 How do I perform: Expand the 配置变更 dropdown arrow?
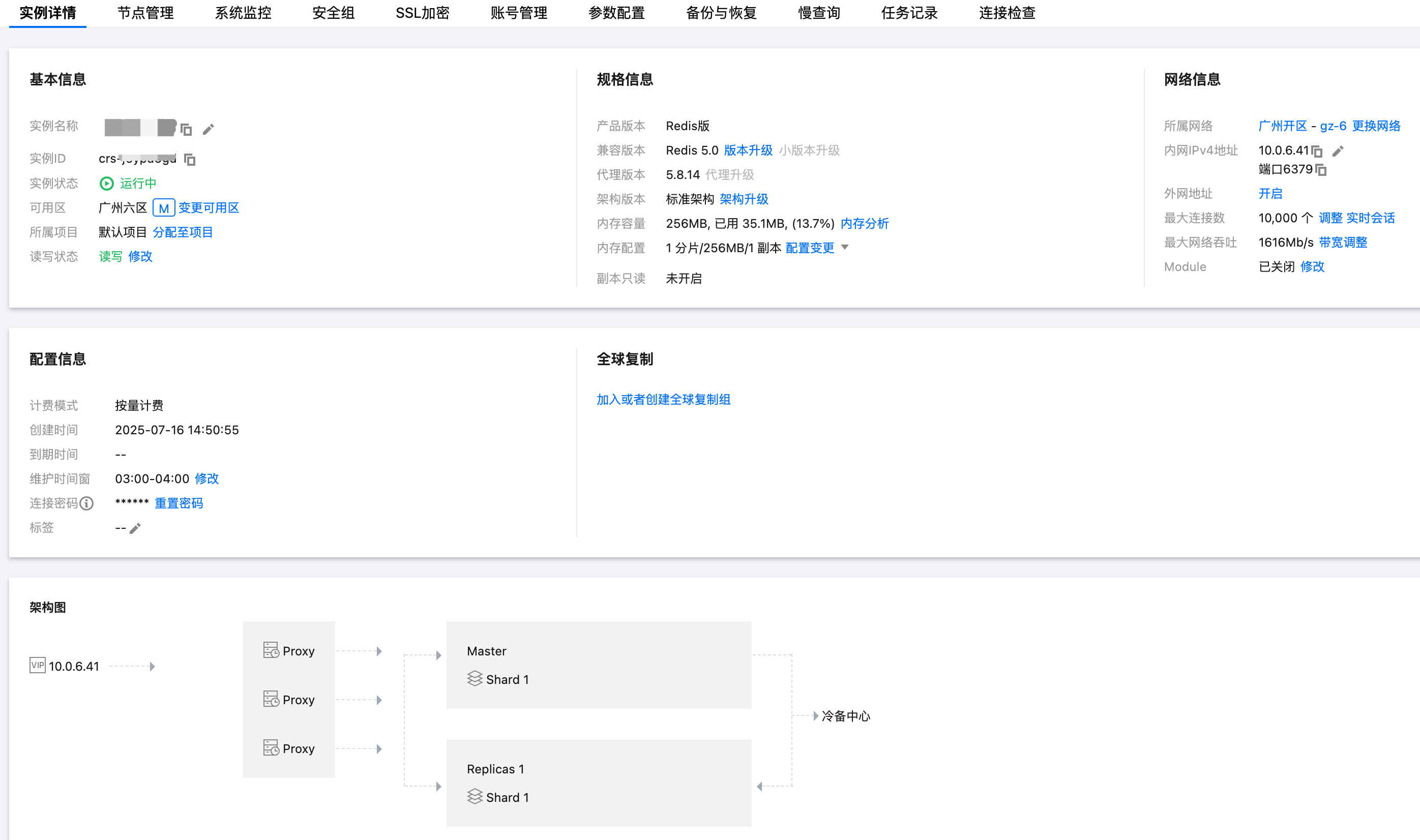coord(845,247)
